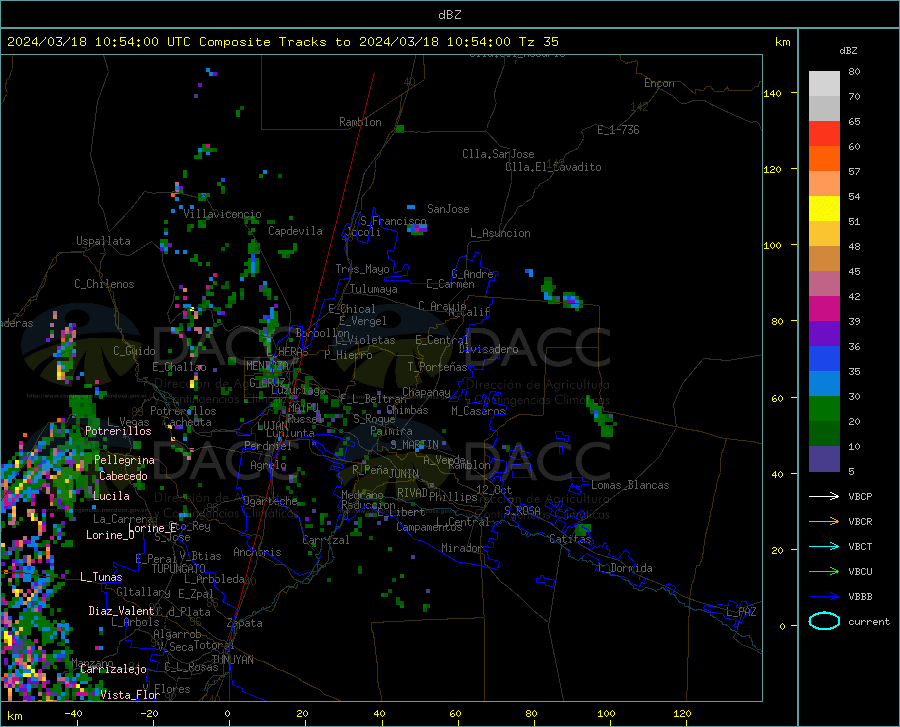Click the 54 dBZ yellow color swatch
Image resolution: width=900 pixels, height=727 pixels.
point(824,208)
